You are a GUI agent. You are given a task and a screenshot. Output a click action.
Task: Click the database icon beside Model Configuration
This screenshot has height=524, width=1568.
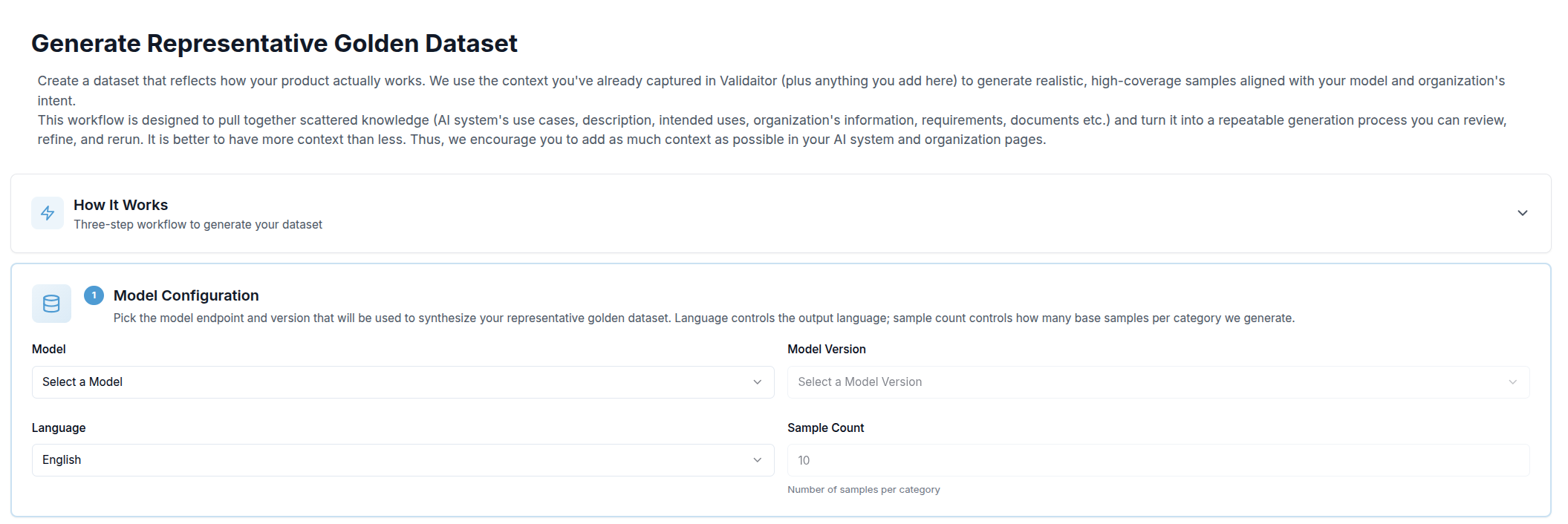51,304
